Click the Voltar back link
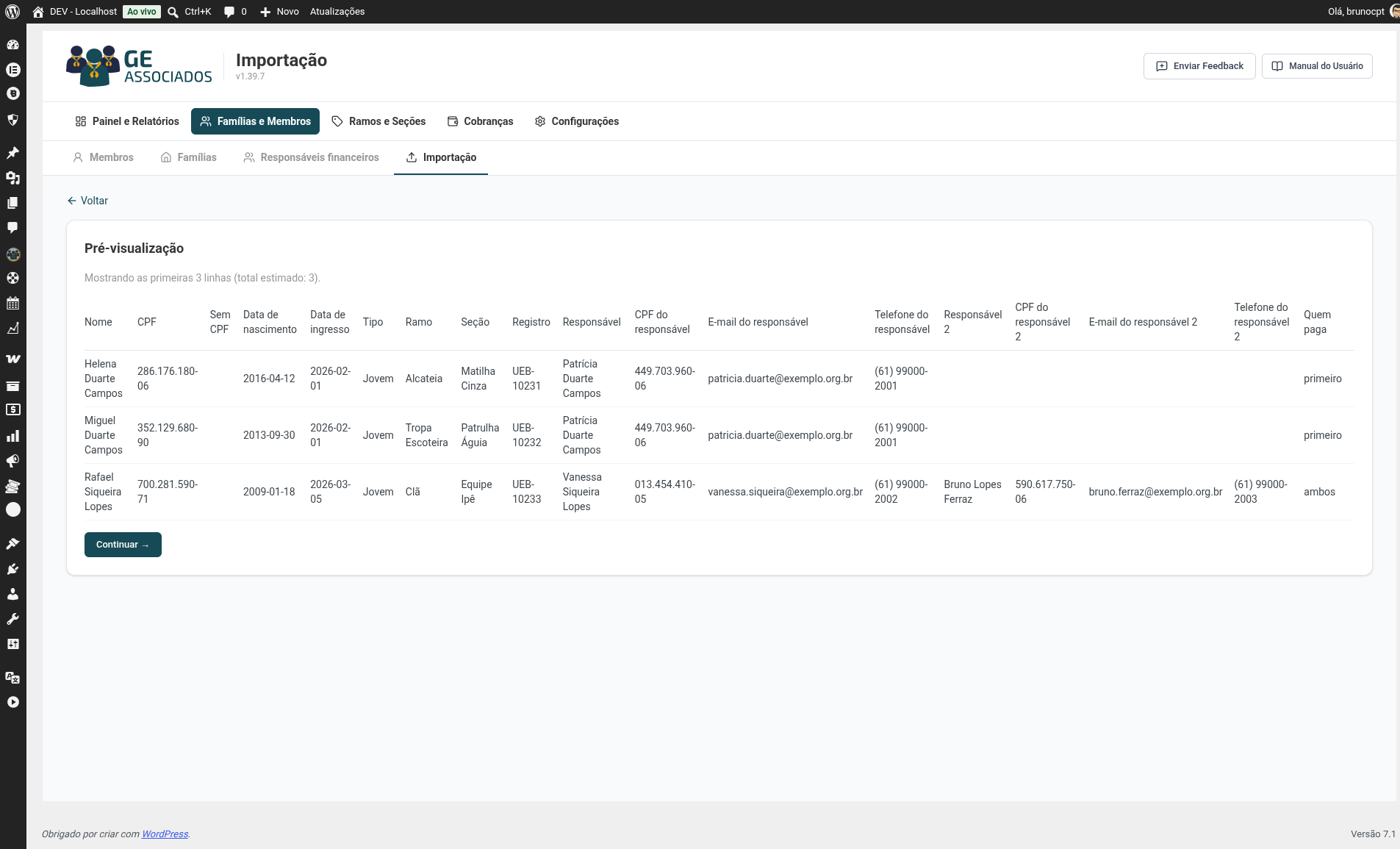Screen dimensions: 1400x849 pos(87,201)
